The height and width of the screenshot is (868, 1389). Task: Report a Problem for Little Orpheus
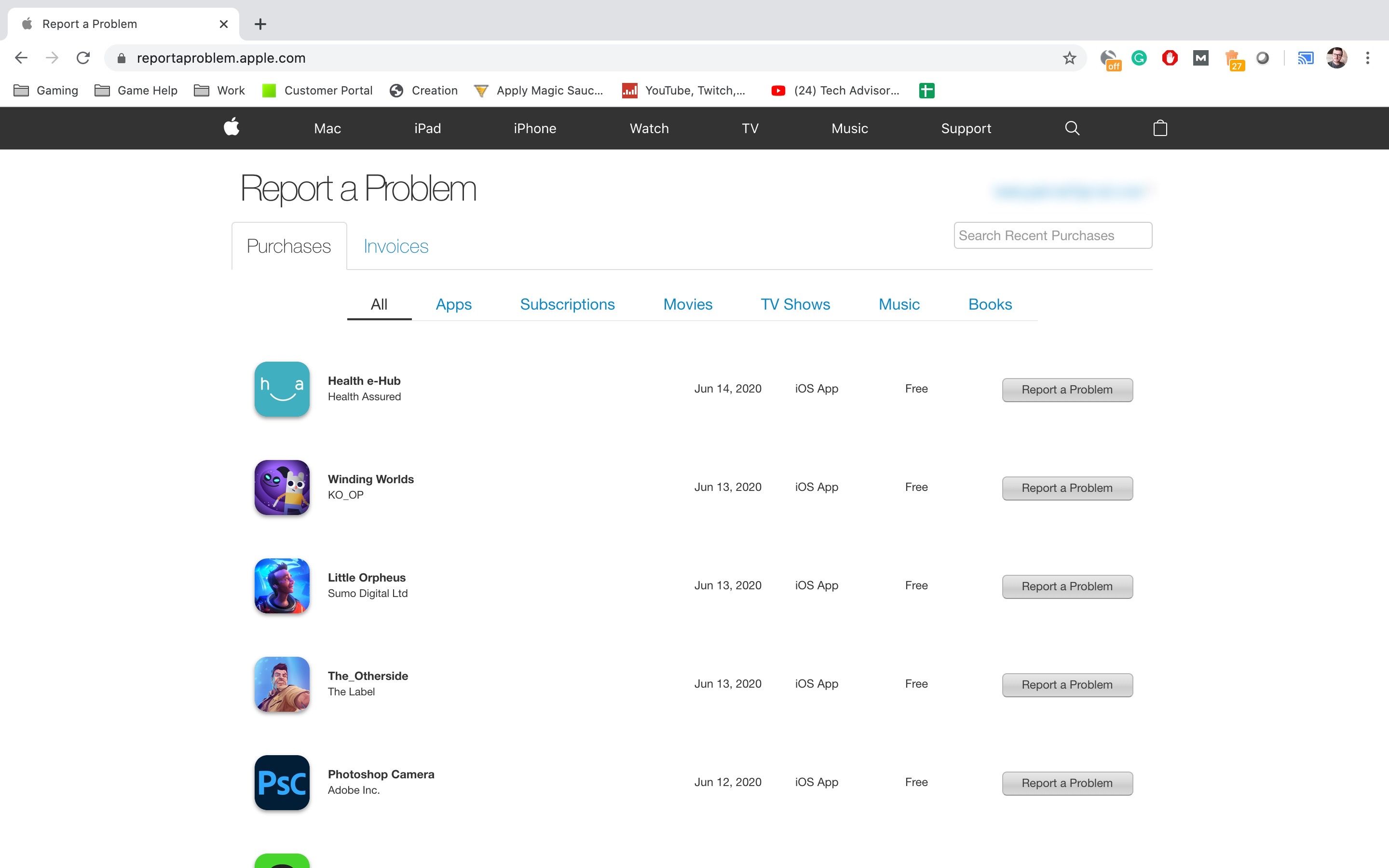(x=1066, y=586)
